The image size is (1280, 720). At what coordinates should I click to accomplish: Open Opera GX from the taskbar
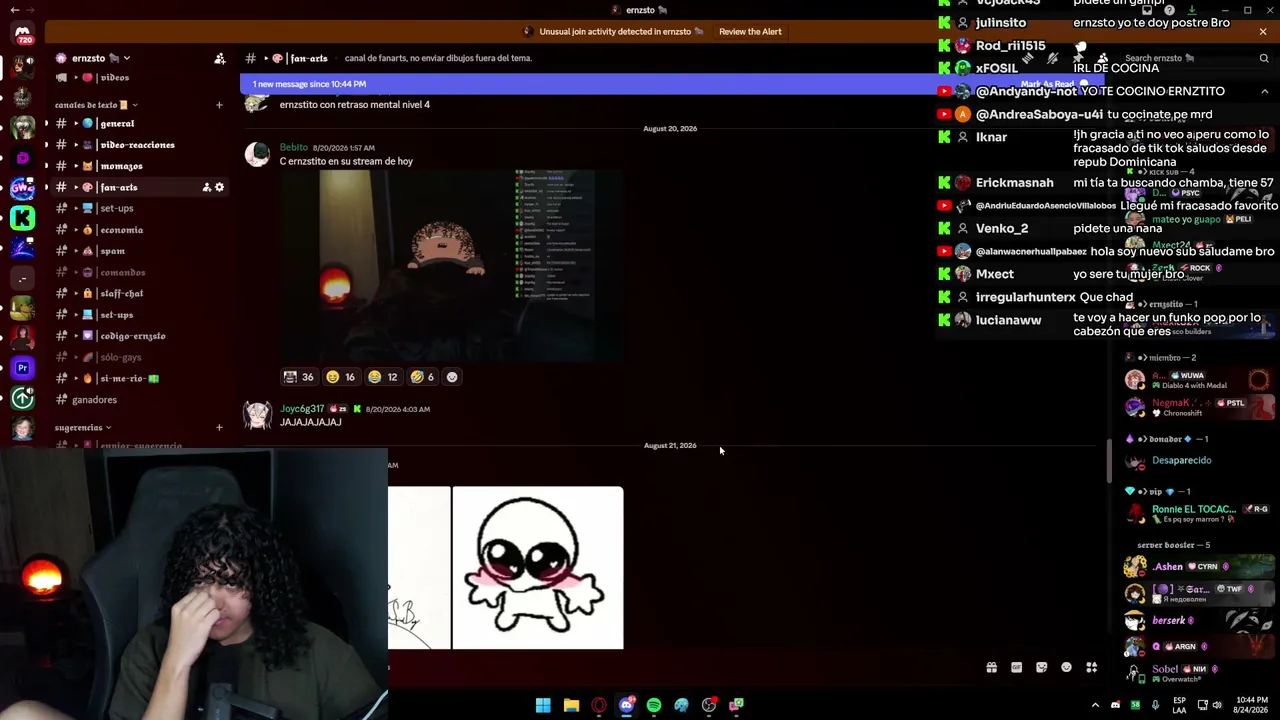click(x=599, y=705)
